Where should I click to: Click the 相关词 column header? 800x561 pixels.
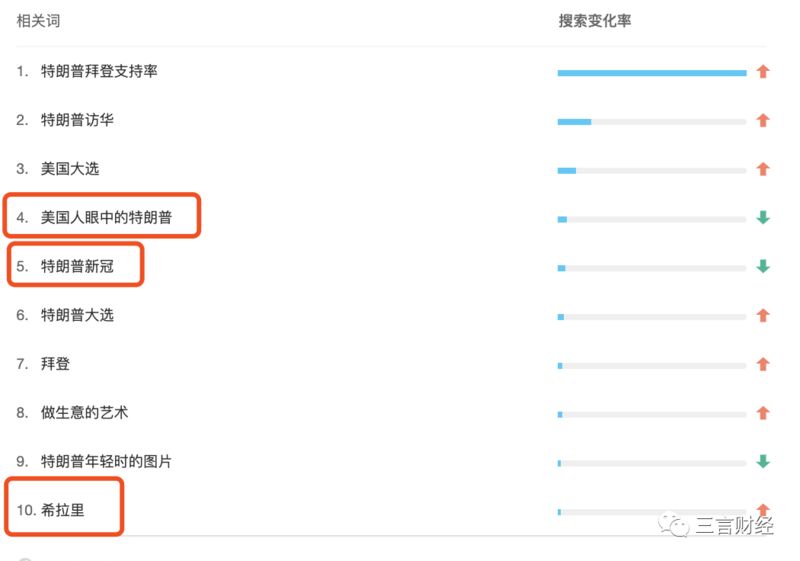38,21
